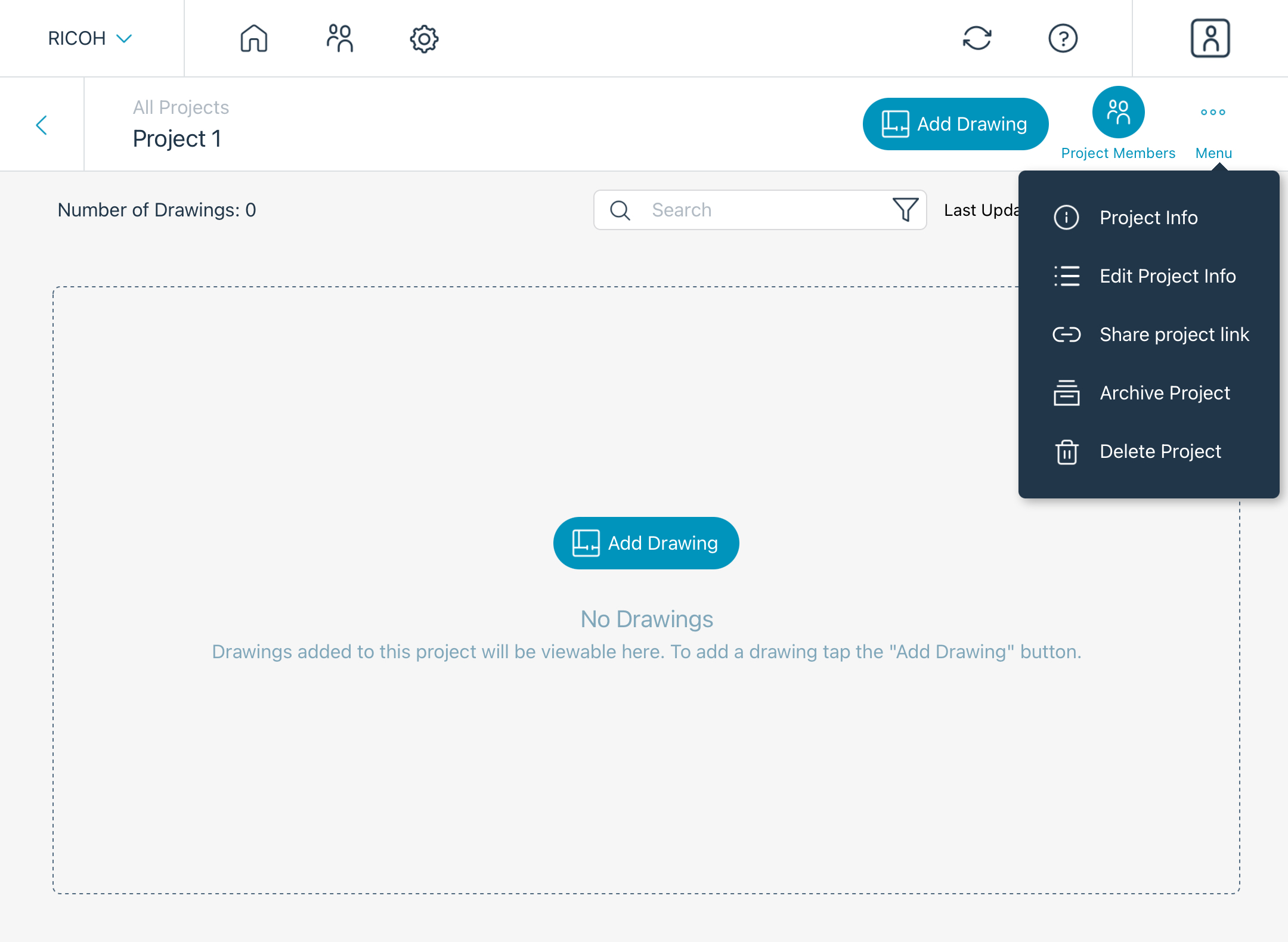Open the members icon in top navigation
Image resolution: width=1288 pixels, height=942 pixels.
[339, 39]
